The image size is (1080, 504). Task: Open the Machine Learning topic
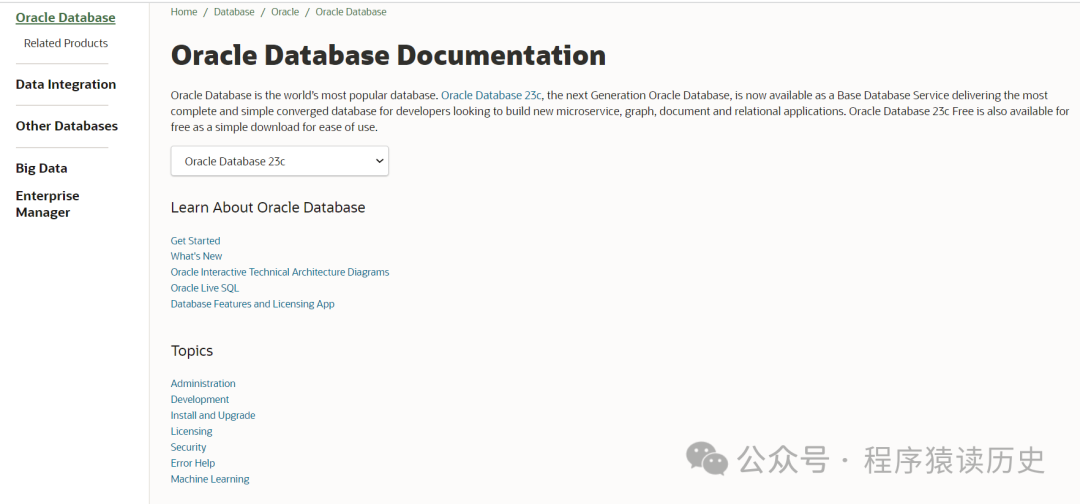pos(209,480)
